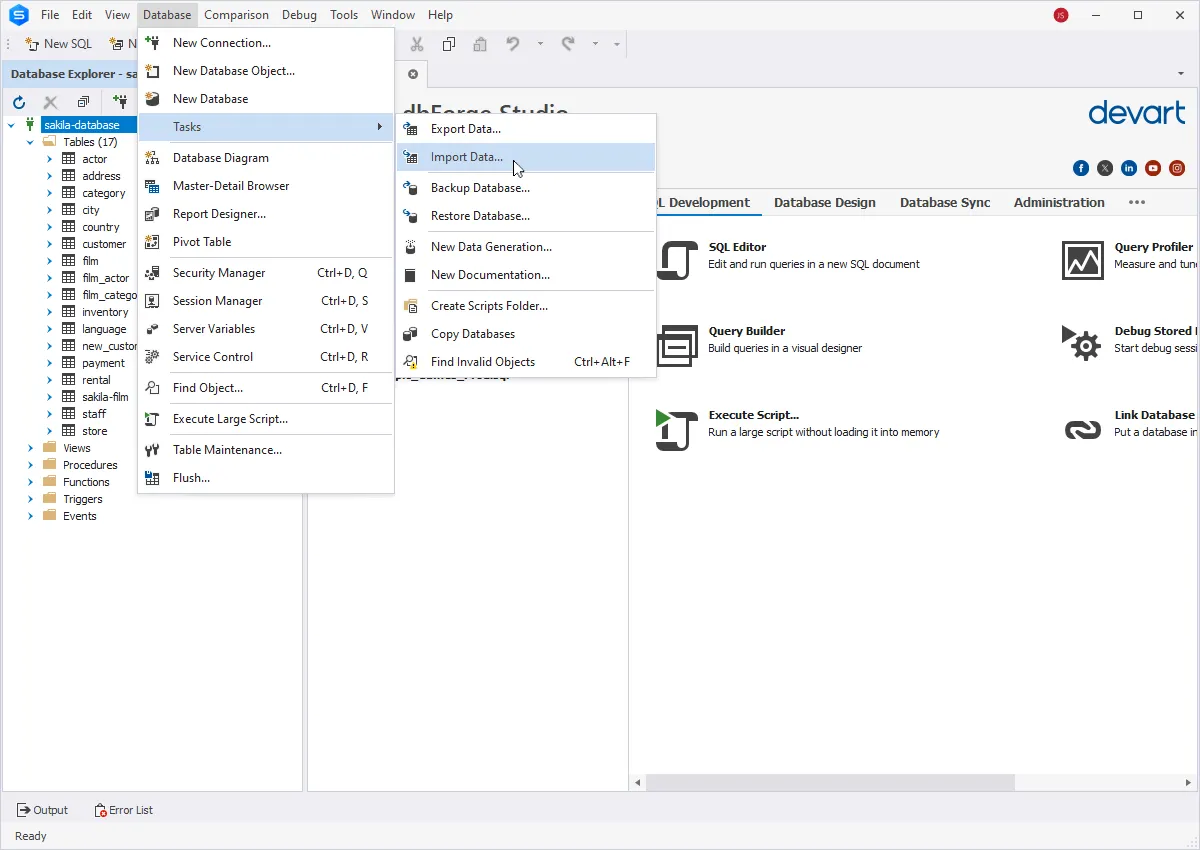
Task: Visit the devart website via the logo
Action: (1137, 113)
